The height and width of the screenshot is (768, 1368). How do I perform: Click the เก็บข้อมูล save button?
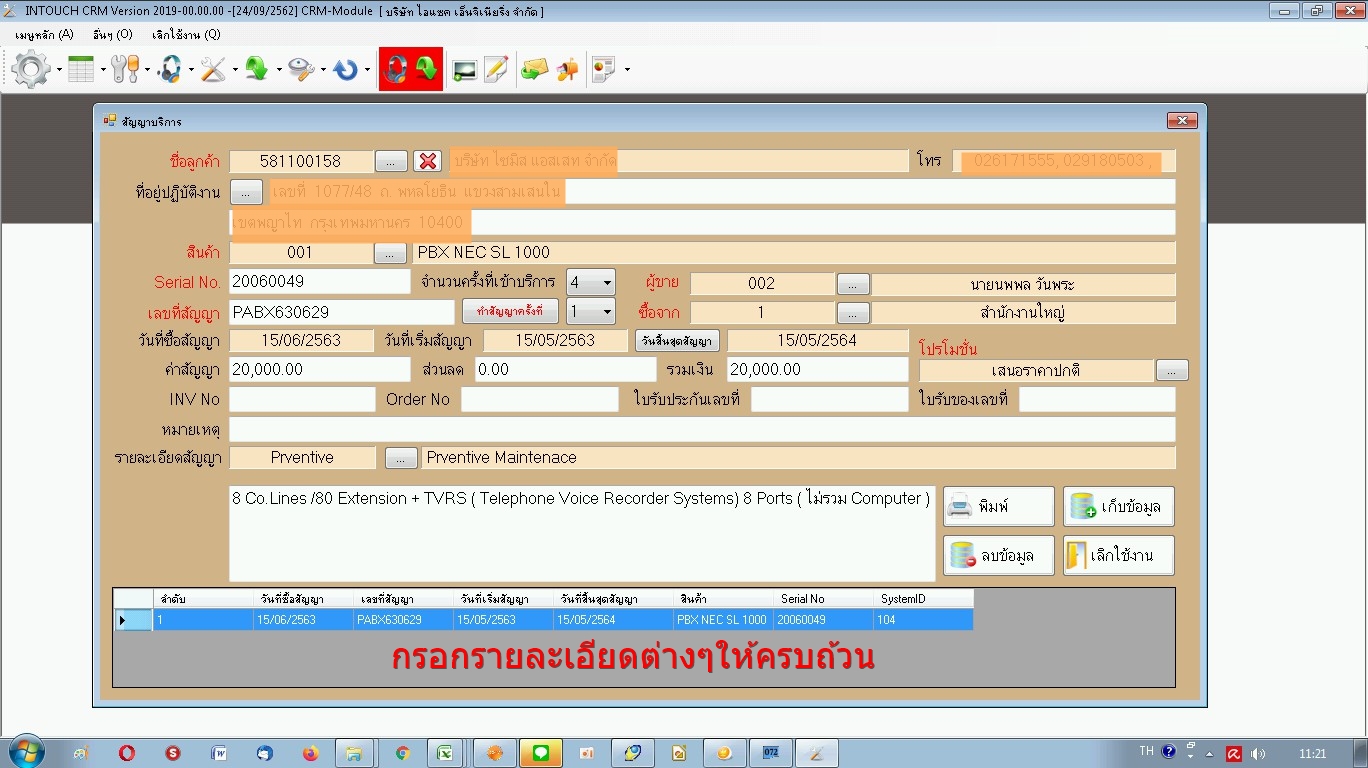pyautogui.click(x=1118, y=507)
